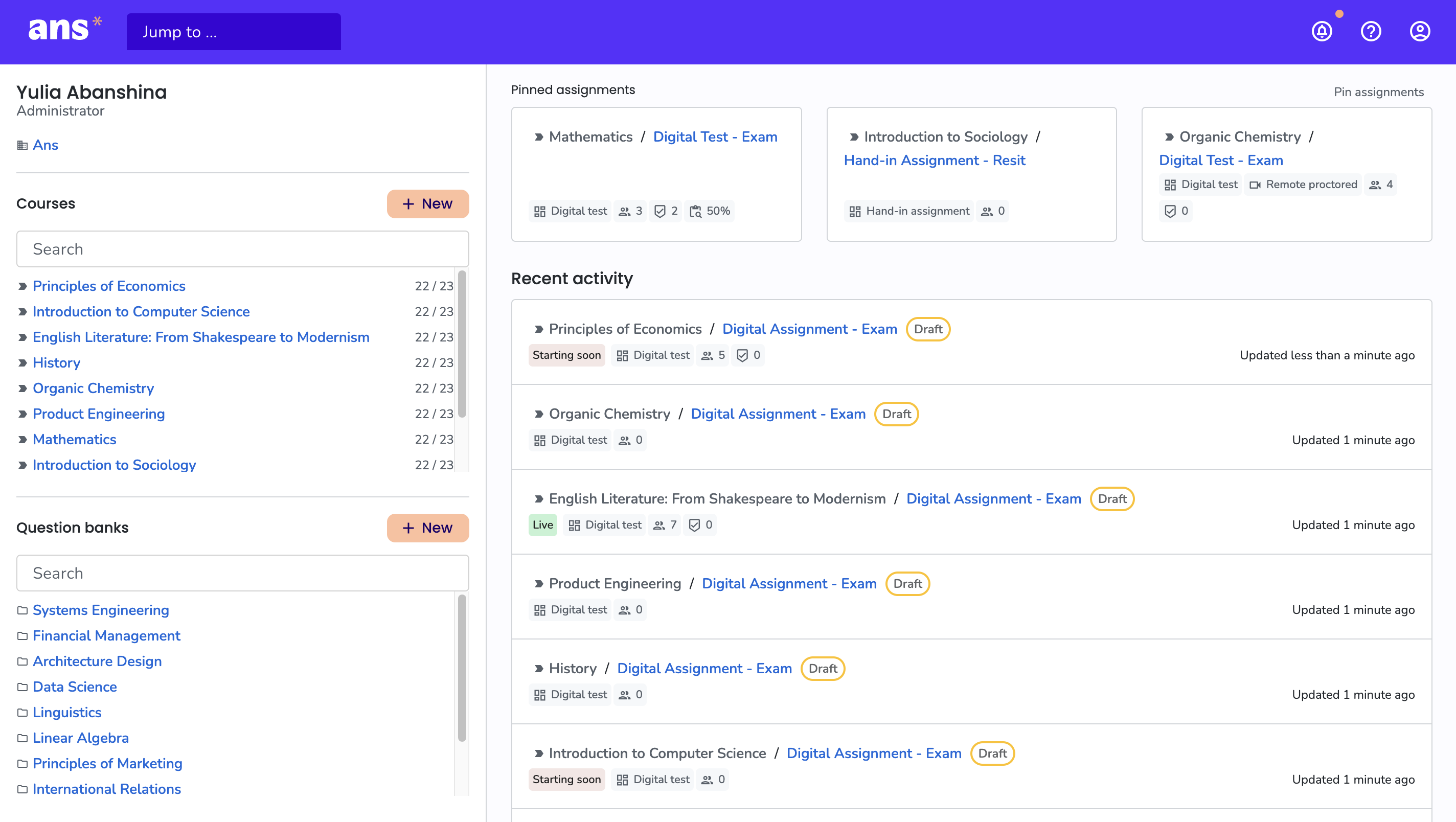1456x822 pixels.
Task: Click participants count 5 on Principles of Economics activity
Action: click(713, 355)
